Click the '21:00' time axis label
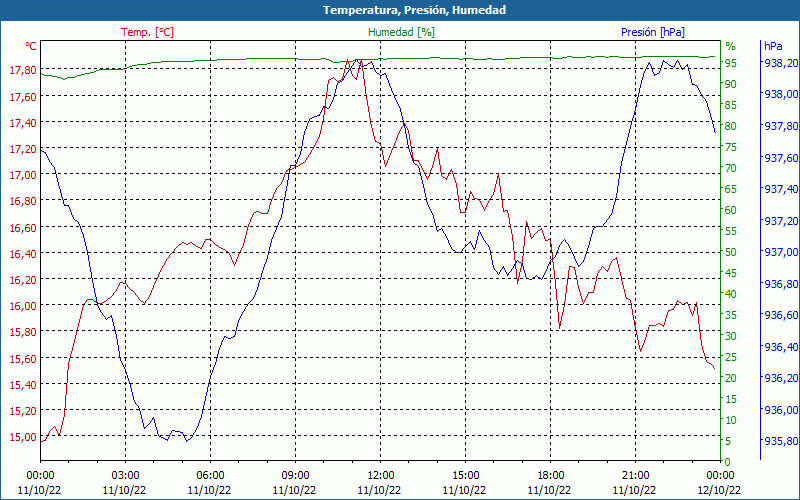The image size is (800, 500). (x=635, y=476)
